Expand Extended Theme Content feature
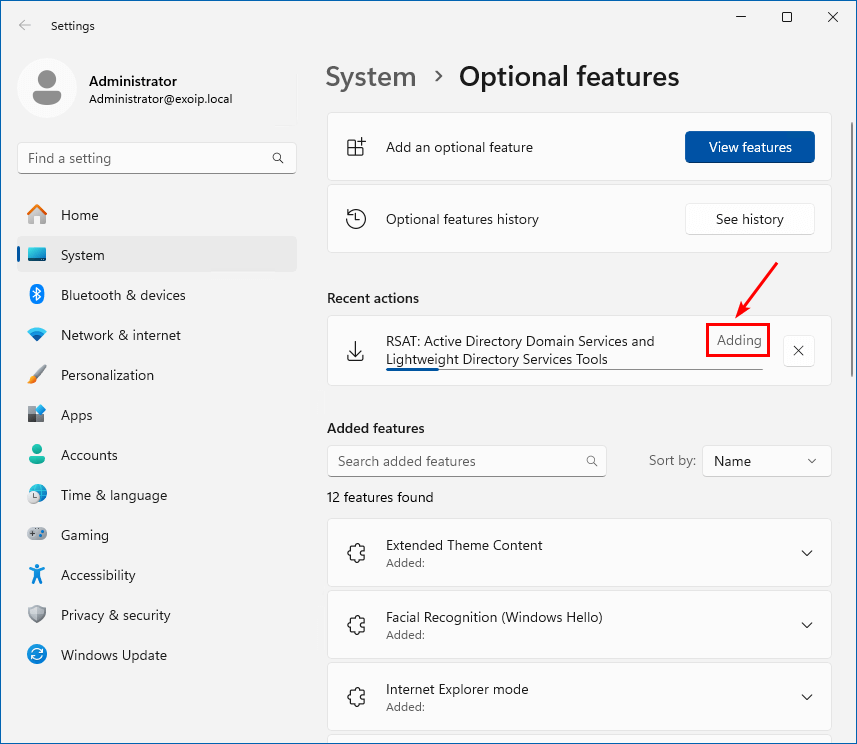This screenshot has width=857, height=744. click(807, 553)
